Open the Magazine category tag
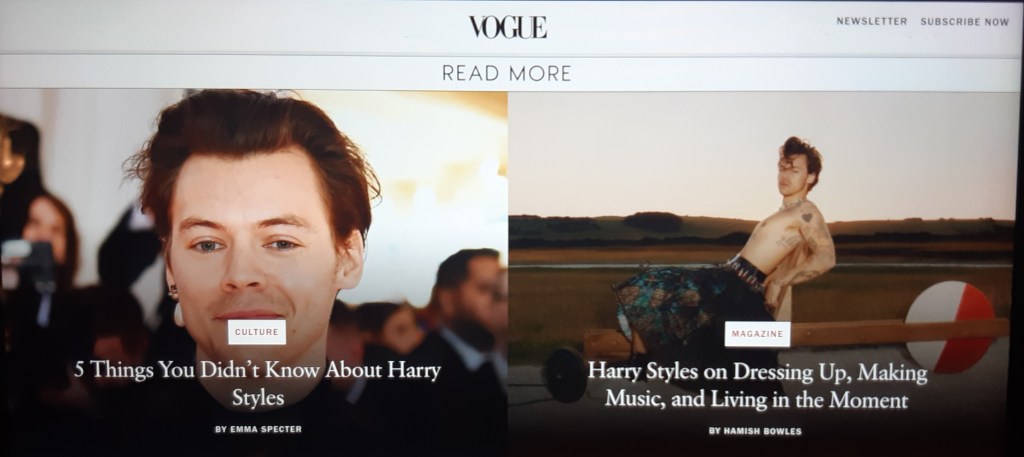1024x457 pixels. (757, 334)
